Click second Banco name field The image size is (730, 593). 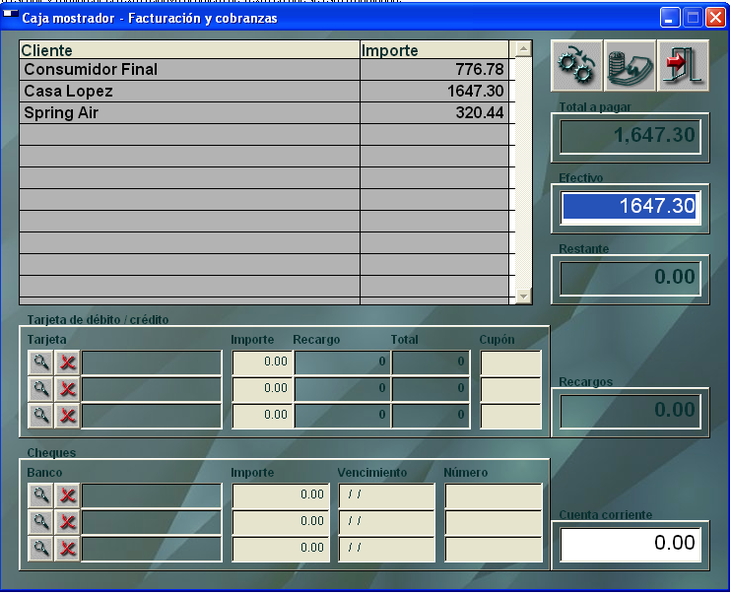[x=151, y=522]
